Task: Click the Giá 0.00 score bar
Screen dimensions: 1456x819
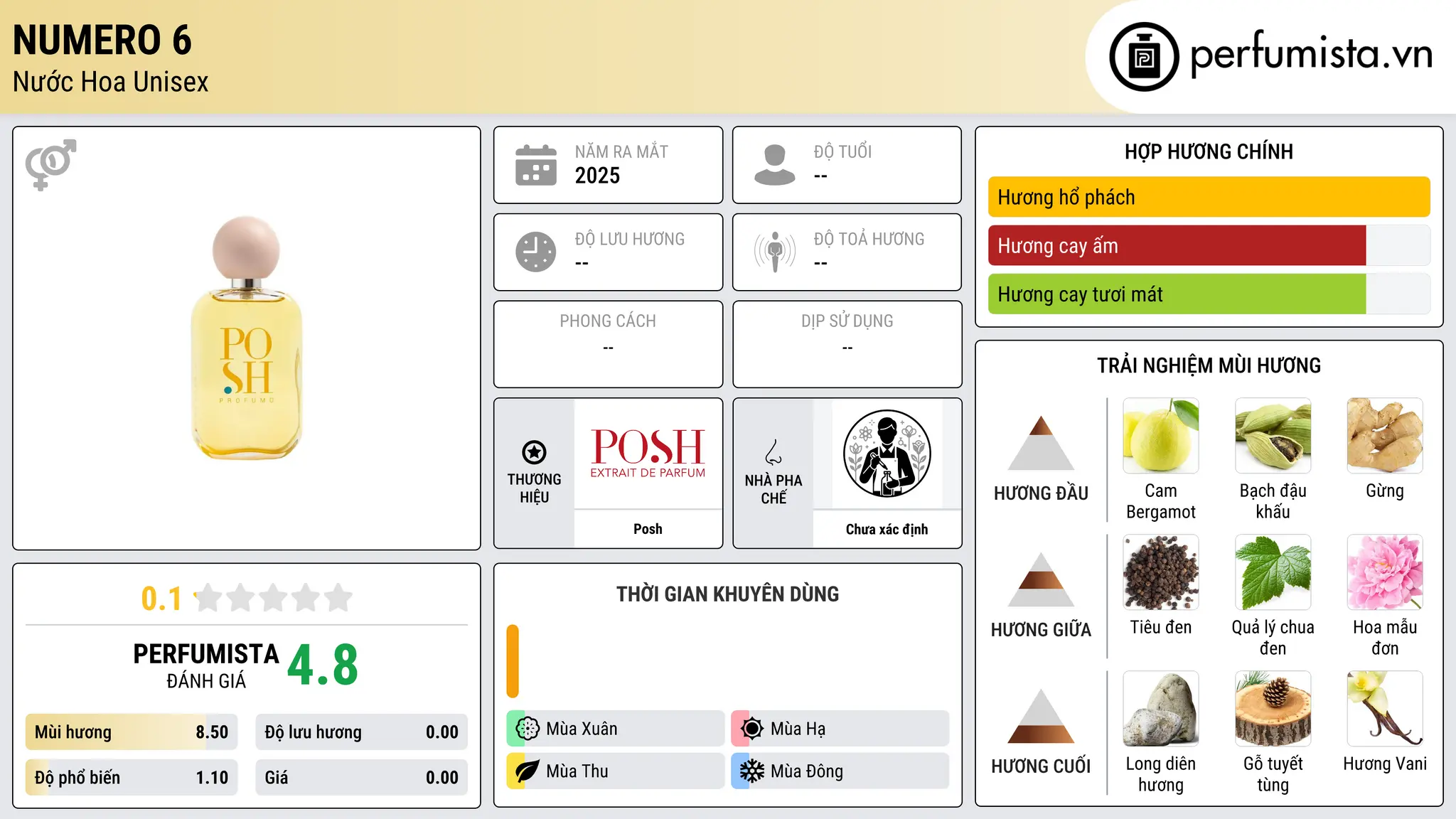Action: pyautogui.click(x=361, y=778)
